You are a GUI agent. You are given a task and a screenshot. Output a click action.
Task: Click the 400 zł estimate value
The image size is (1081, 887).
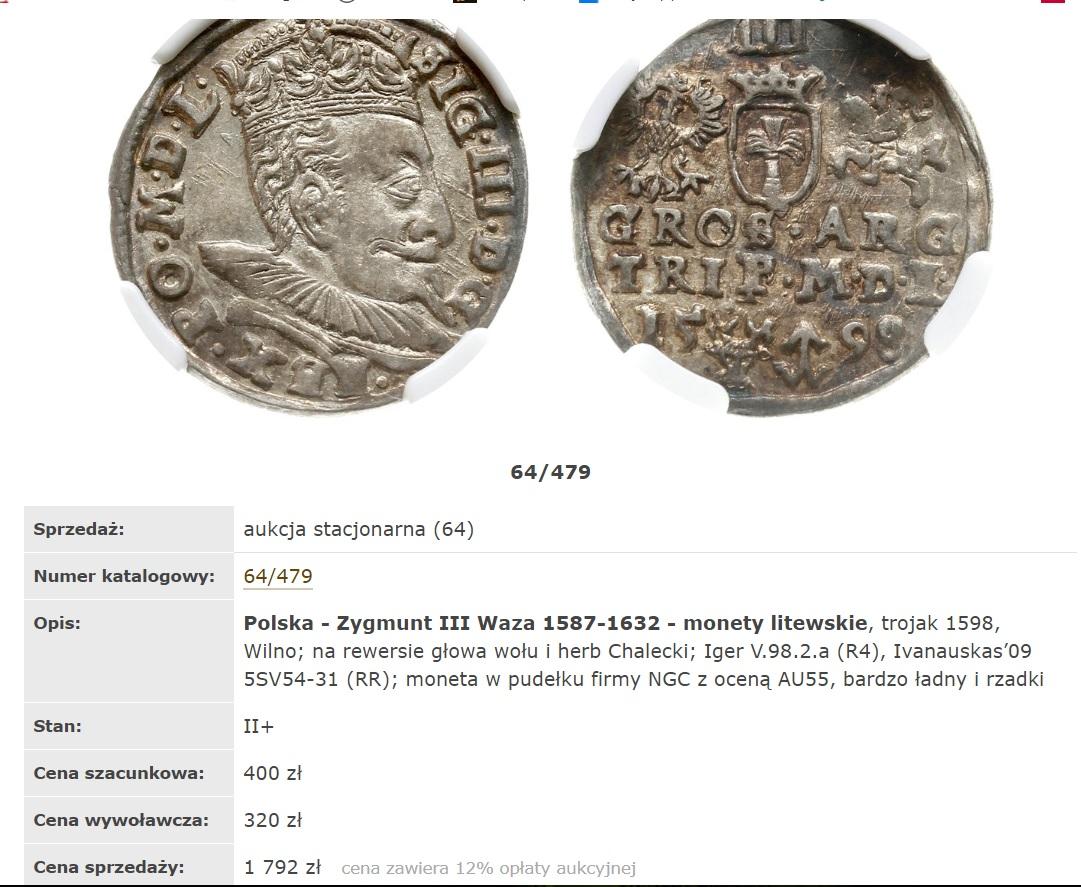point(272,773)
